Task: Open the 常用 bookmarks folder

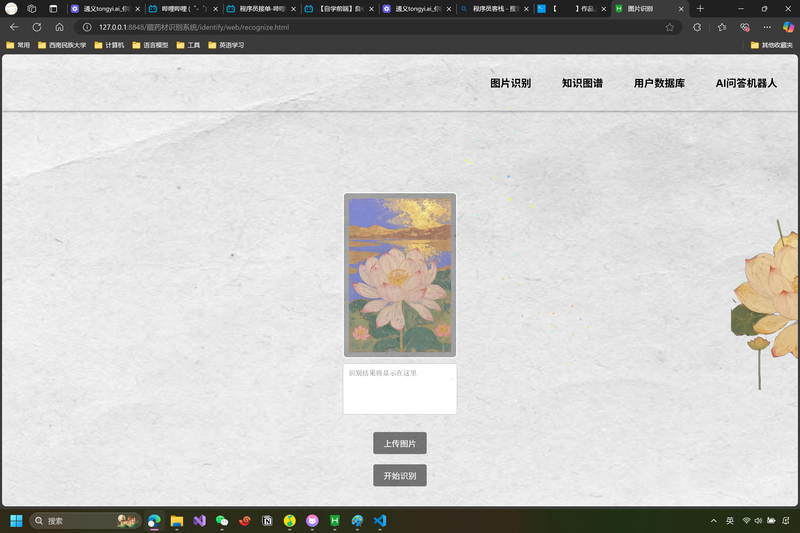Action: (18, 45)
